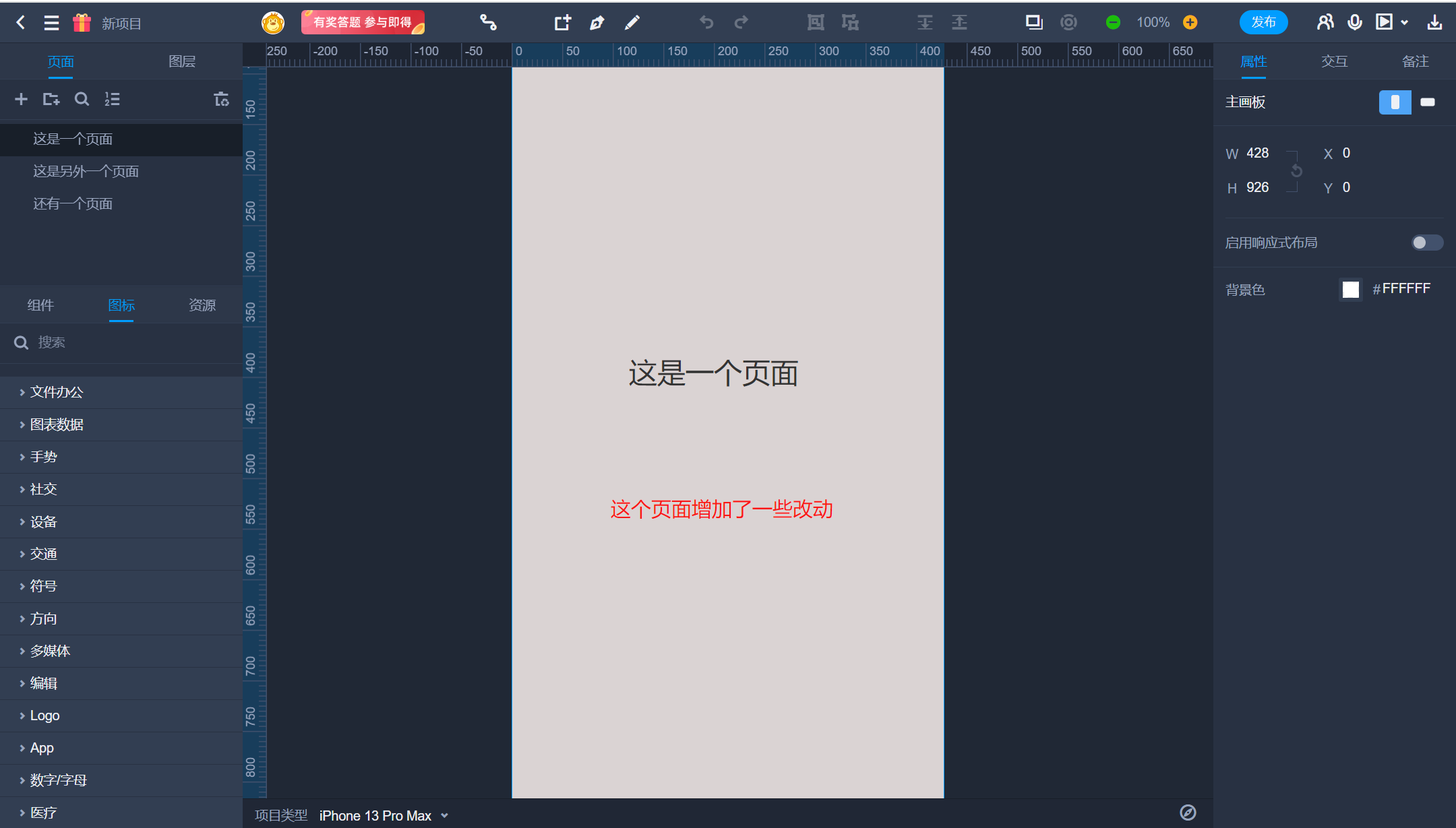
Task: Toggle the responsive layout switch
Action: pyautogui.click(x=1427, y=243)
